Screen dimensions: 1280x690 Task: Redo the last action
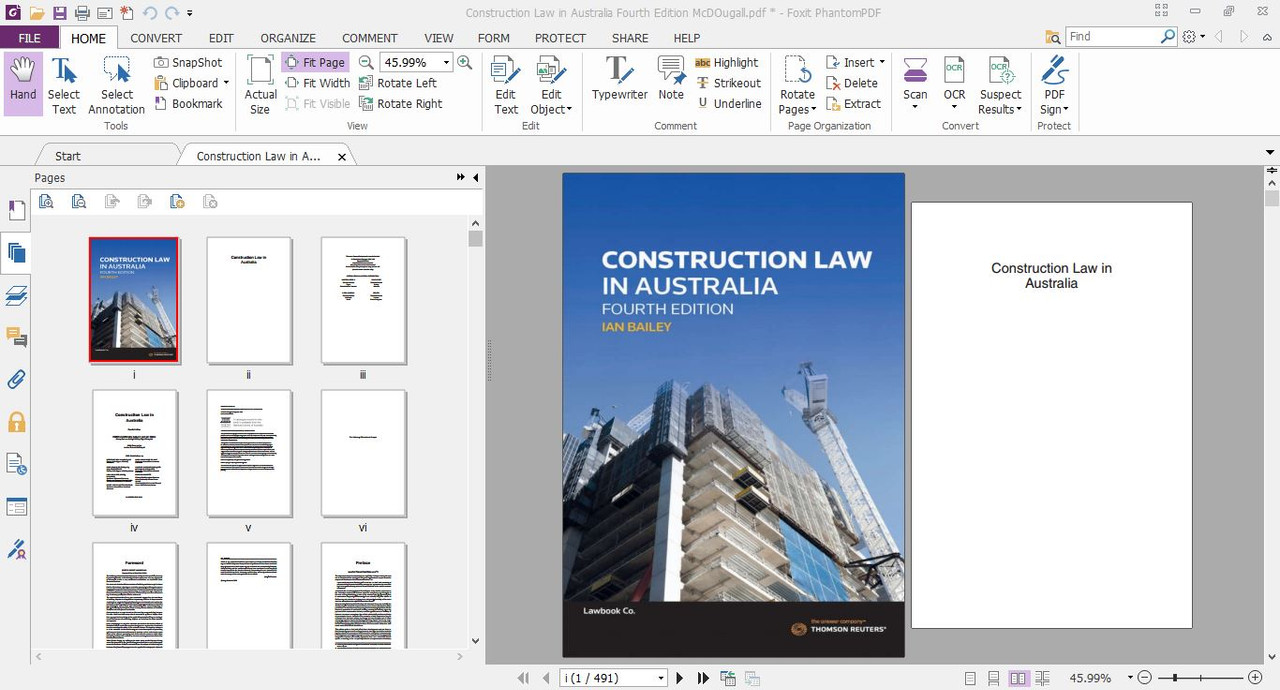(171, 13)
